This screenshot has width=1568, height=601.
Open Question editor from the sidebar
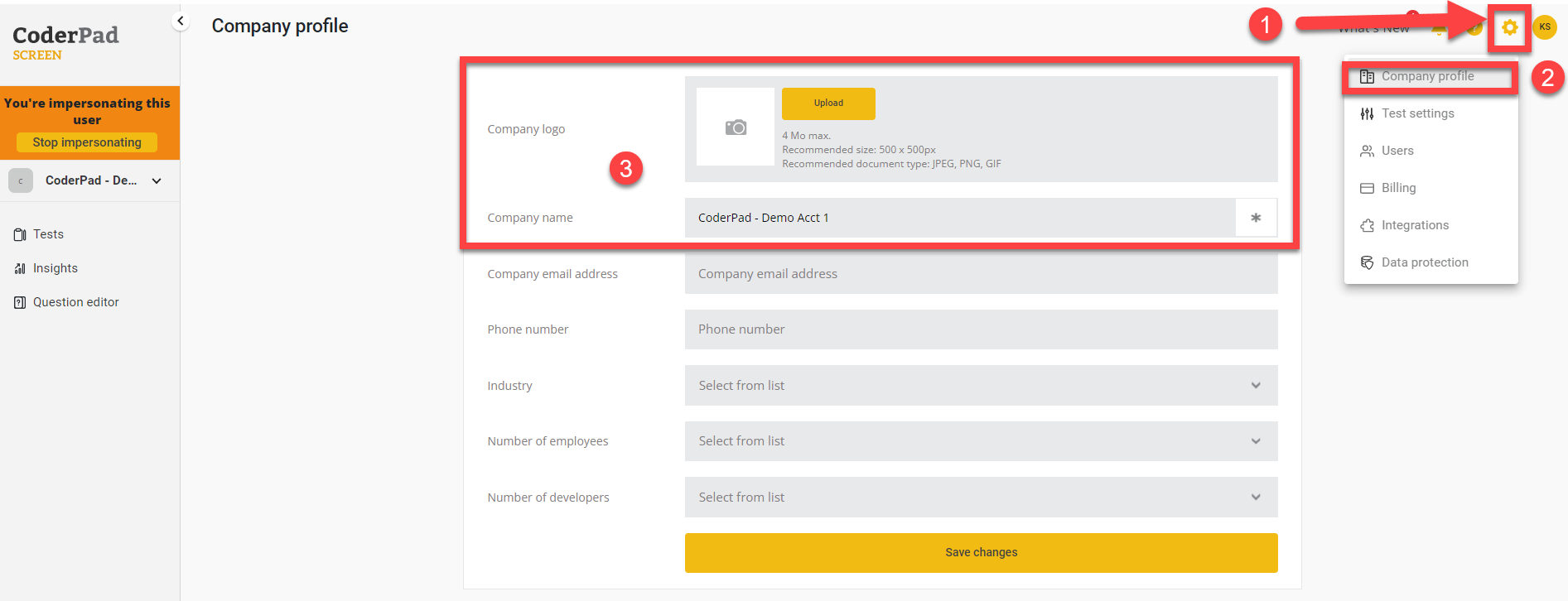click(75, 302)
